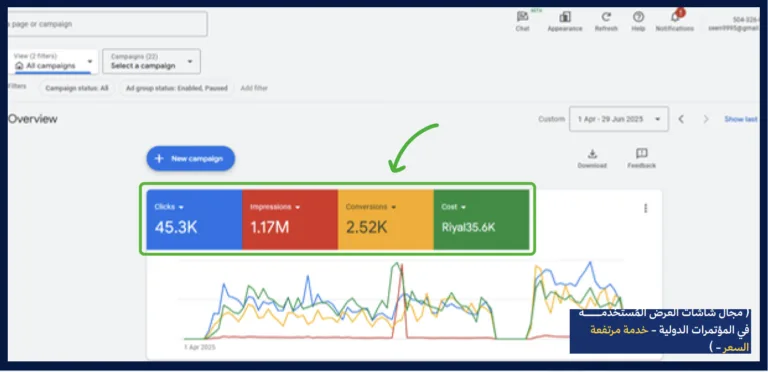
Task: Open the date range dropdown 1 Apr - 29 Jun 2025
Action: (619, 119)
